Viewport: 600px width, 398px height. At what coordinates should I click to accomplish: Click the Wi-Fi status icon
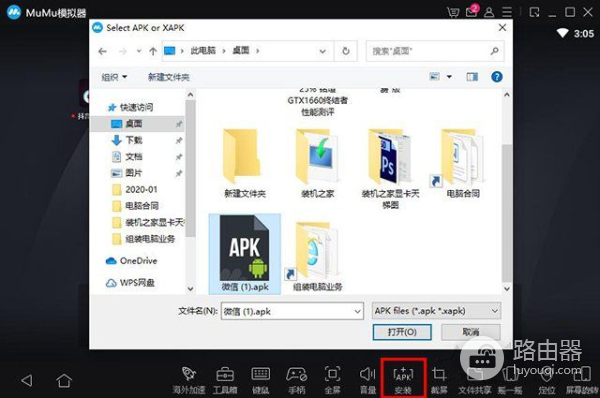[x=562, y=33]
